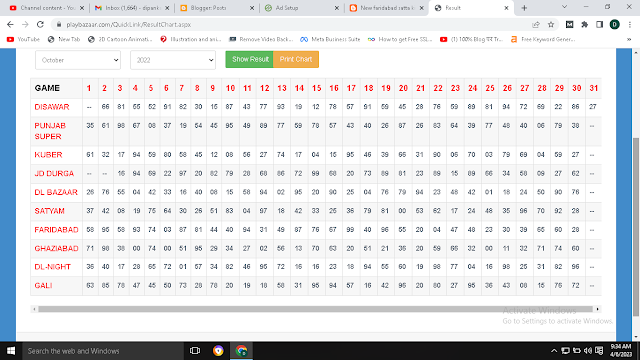Share this page via share icon

pos(536,24)
